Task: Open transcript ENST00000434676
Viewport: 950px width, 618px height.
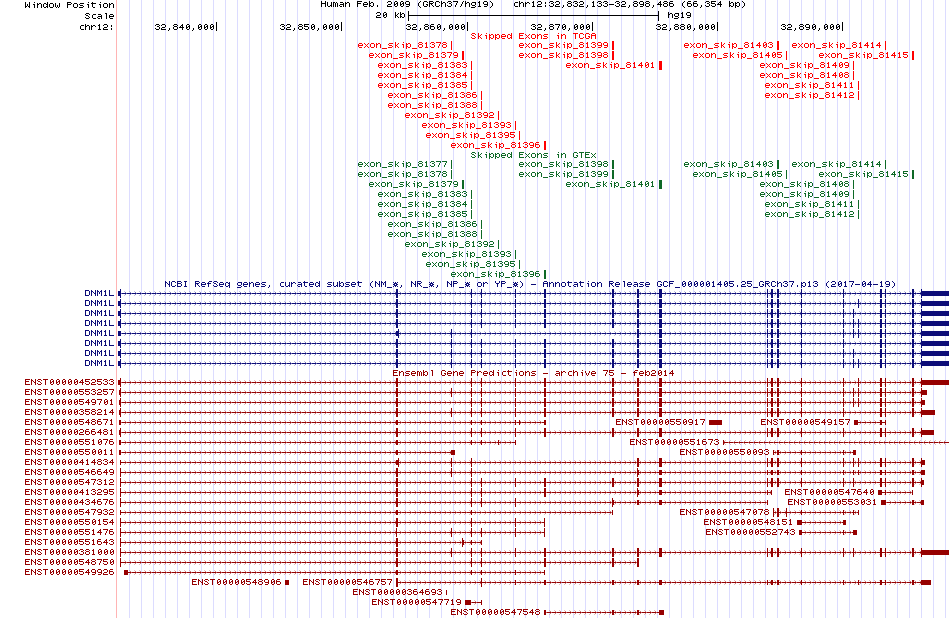Action: tap(69, 502)
